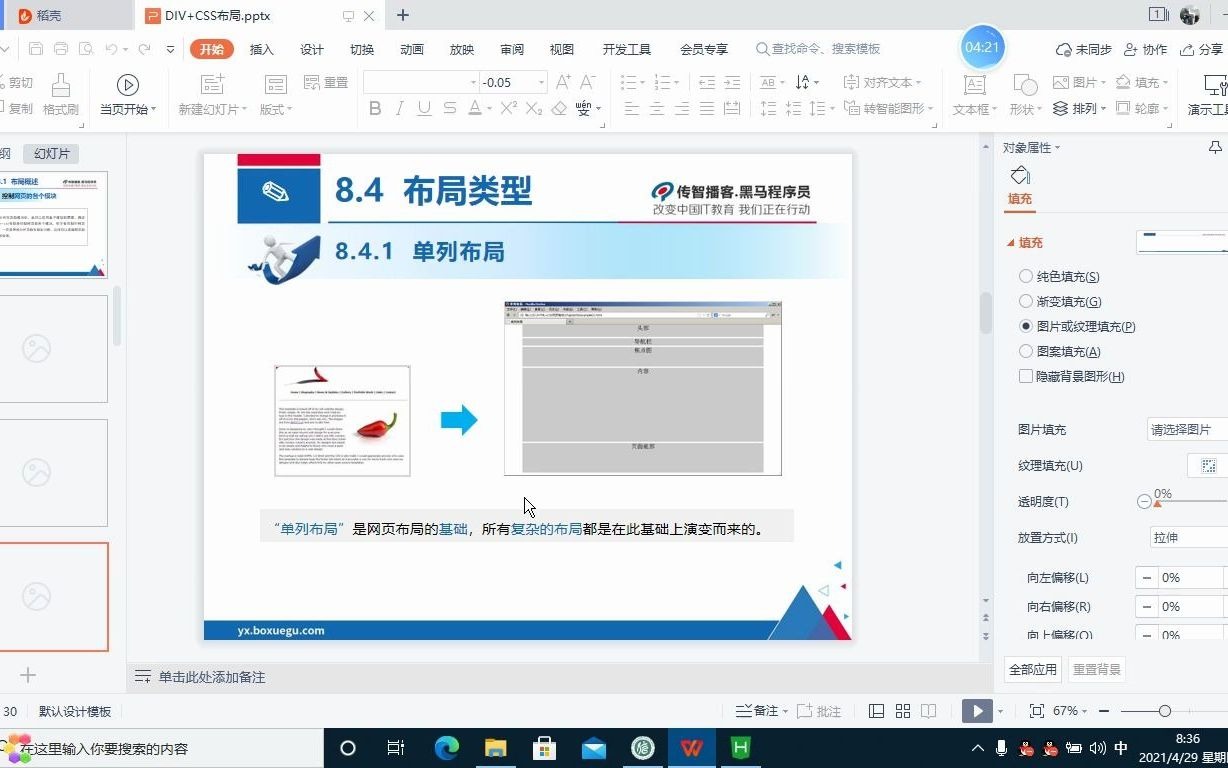Select the 纯色填充 radio option
This screenshot has height=768, width=1228.
[1026, 276]
